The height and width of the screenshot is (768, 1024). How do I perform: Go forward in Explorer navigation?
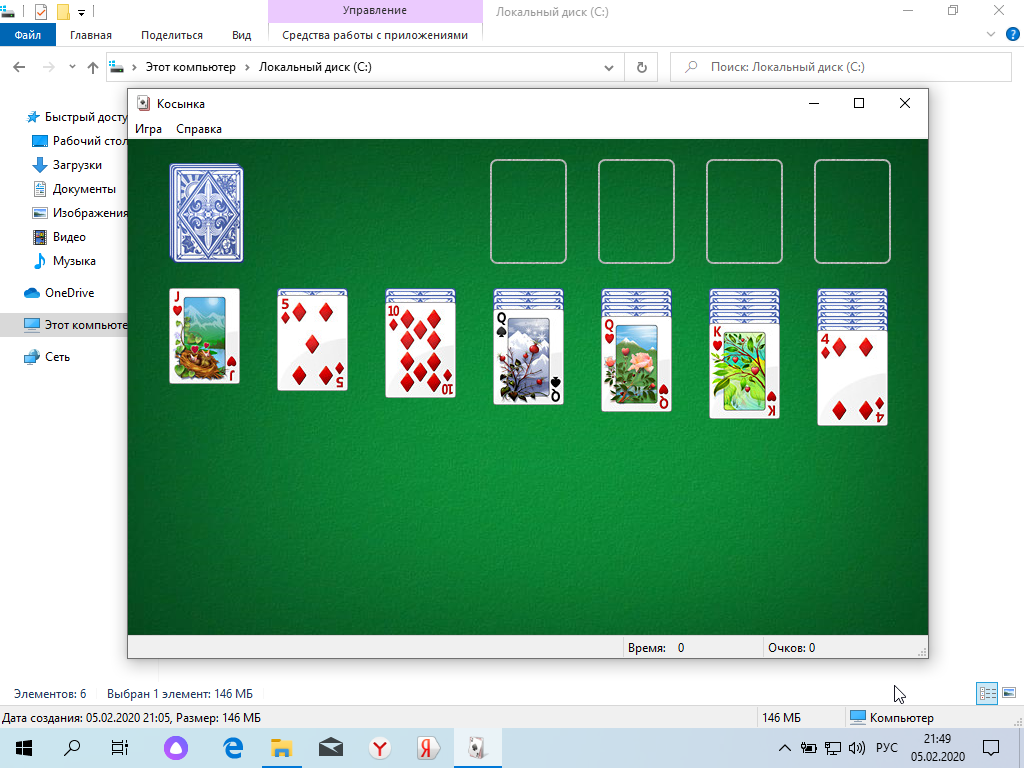pos(48,67)
